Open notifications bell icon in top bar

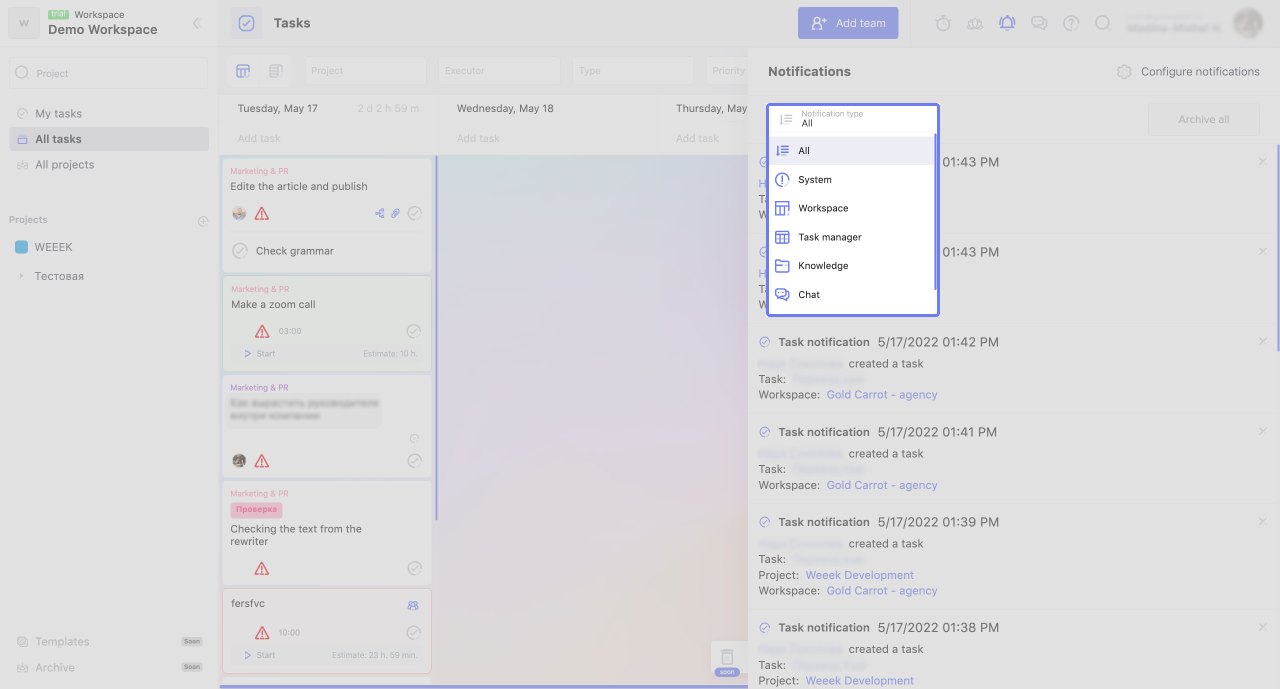point(1007,23)
